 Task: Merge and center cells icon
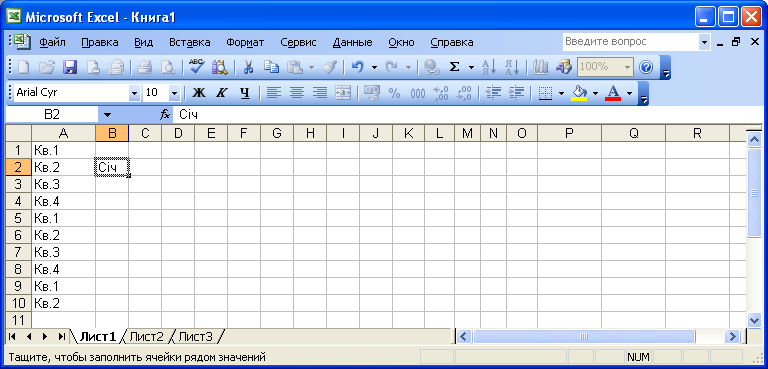pyautogui.click(x=343, y=93)
